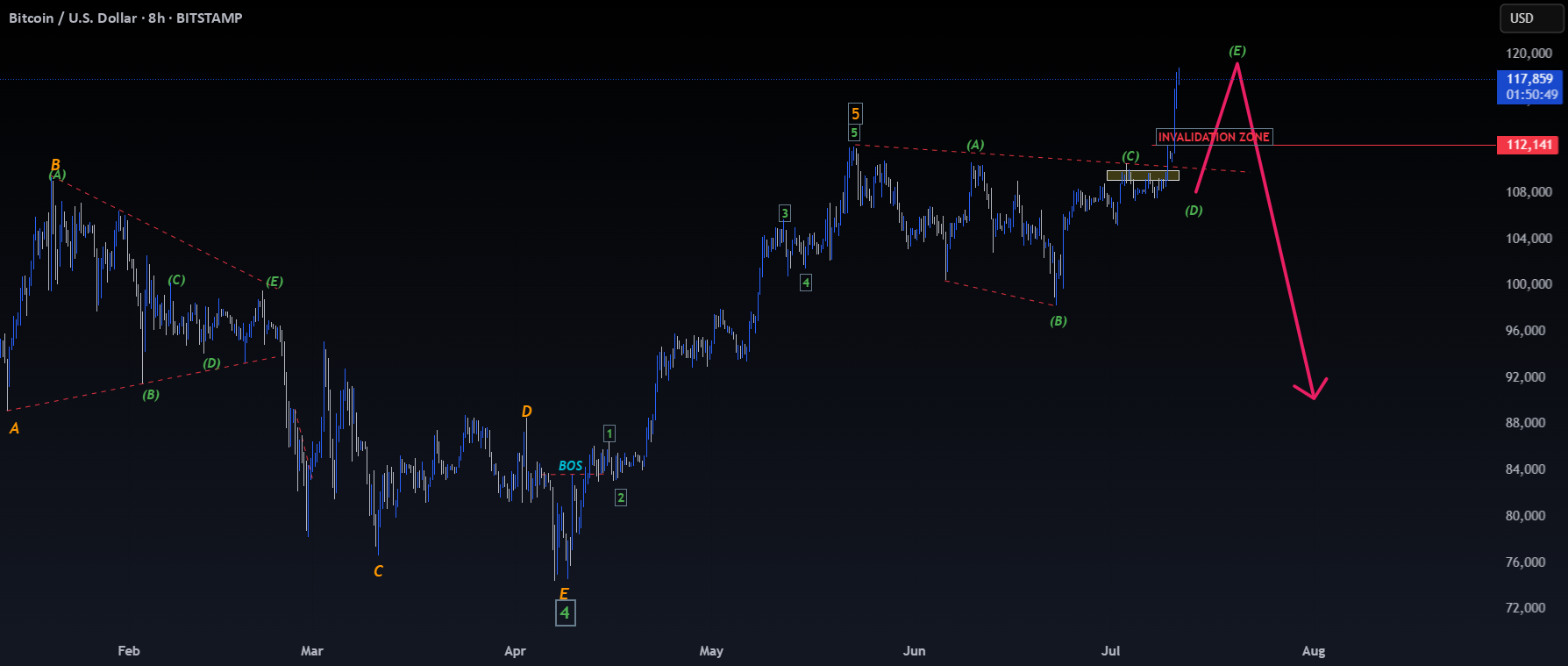1568x666 pixels.
Task: Click the 100,000 level on price scale
Action: pyautogui.click(x=1529, y=284)
